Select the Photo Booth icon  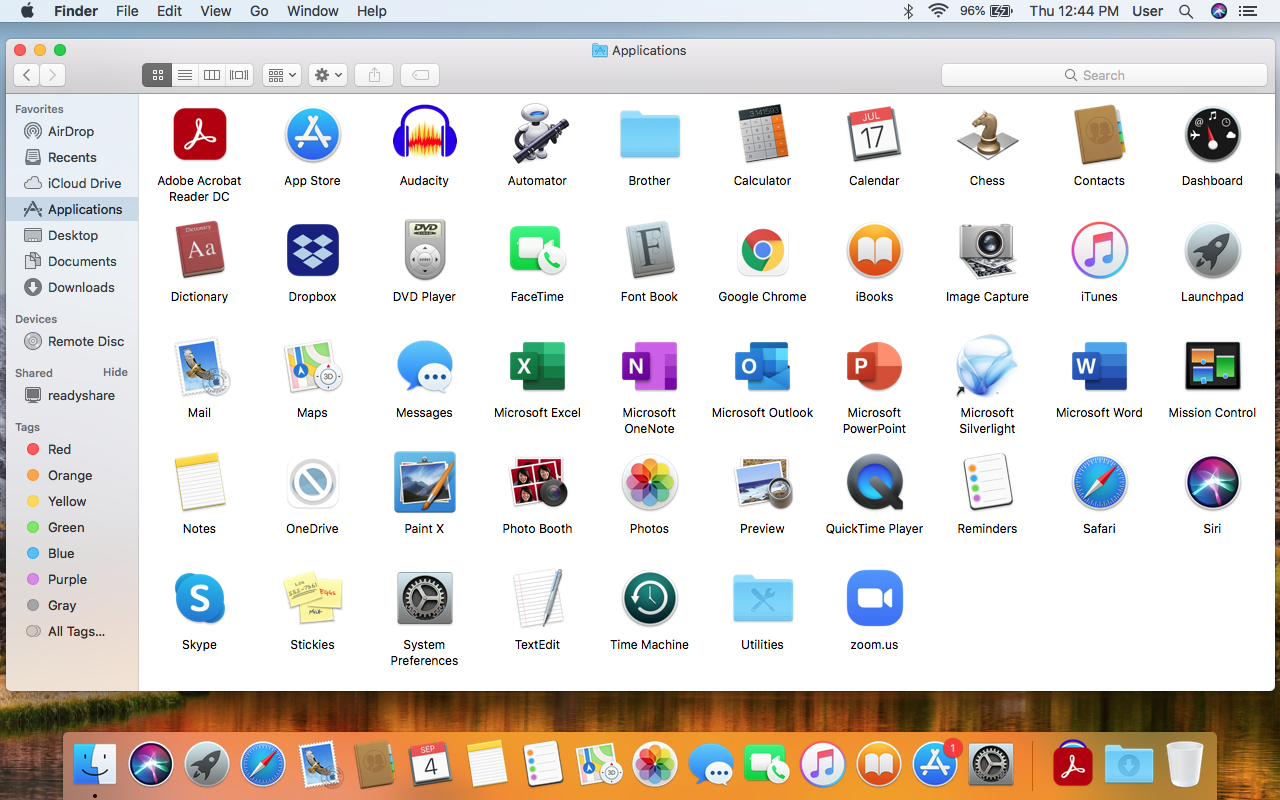(537, 482)
